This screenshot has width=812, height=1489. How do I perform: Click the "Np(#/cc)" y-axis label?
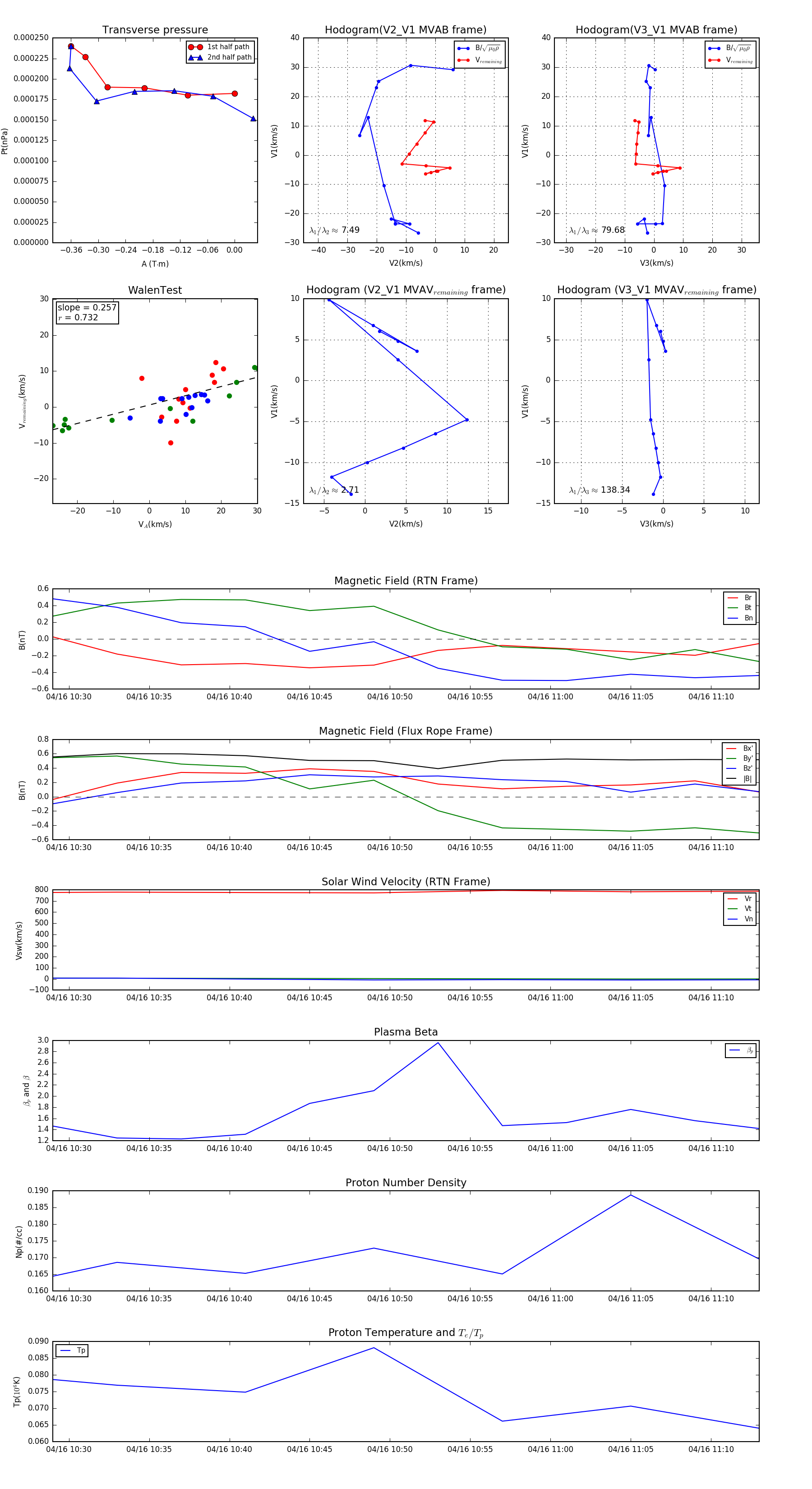[19, 1242]
